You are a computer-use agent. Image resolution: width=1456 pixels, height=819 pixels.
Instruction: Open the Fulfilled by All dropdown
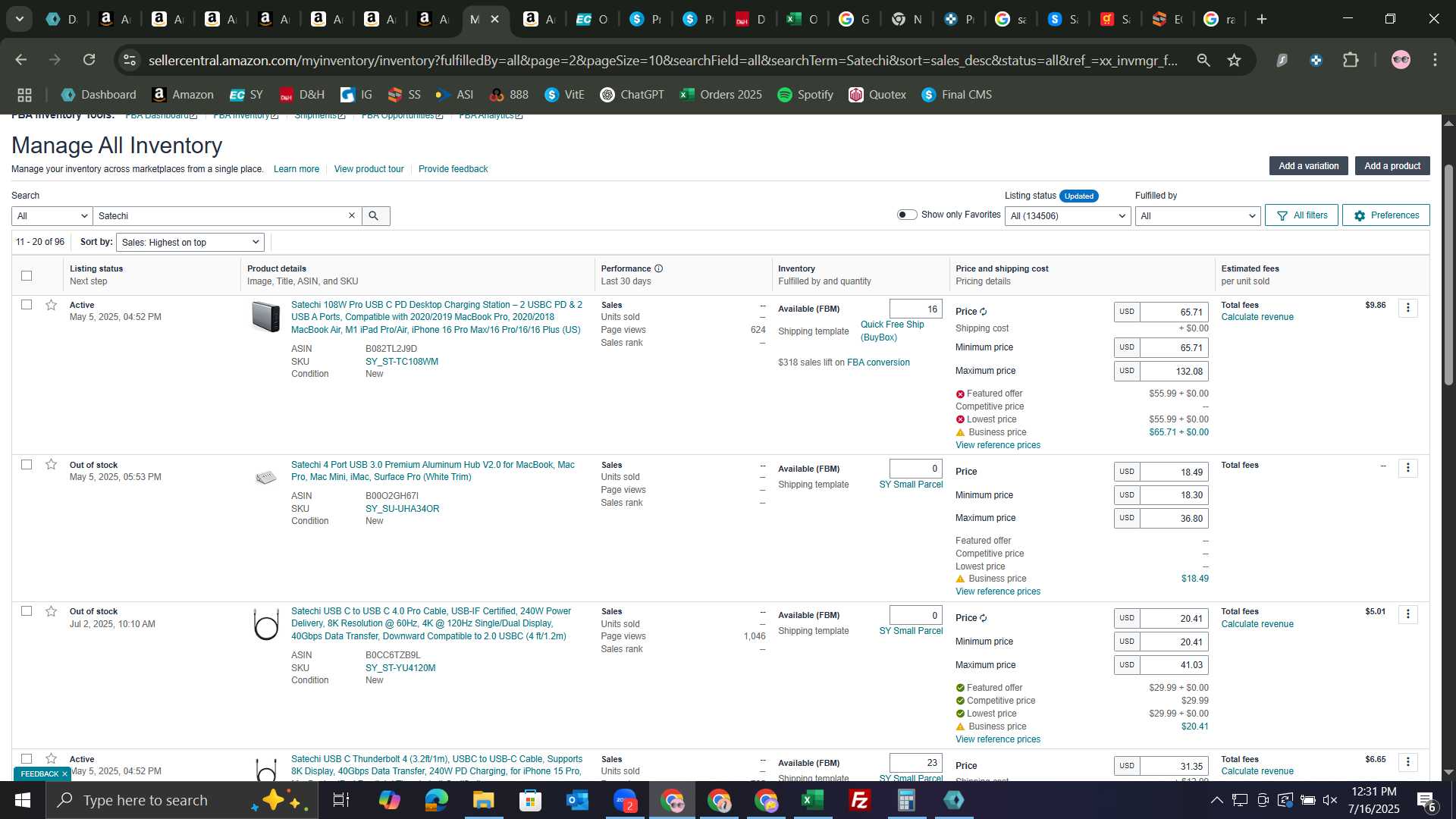1197,216
